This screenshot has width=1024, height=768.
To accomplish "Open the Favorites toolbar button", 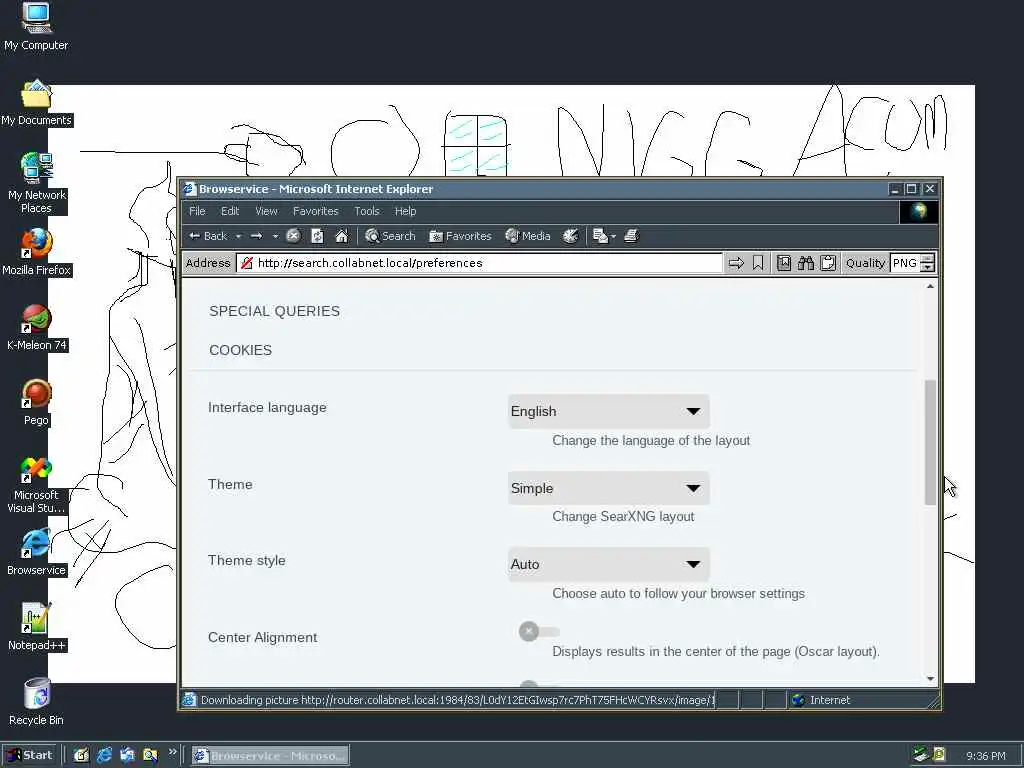I will (460, 236).
